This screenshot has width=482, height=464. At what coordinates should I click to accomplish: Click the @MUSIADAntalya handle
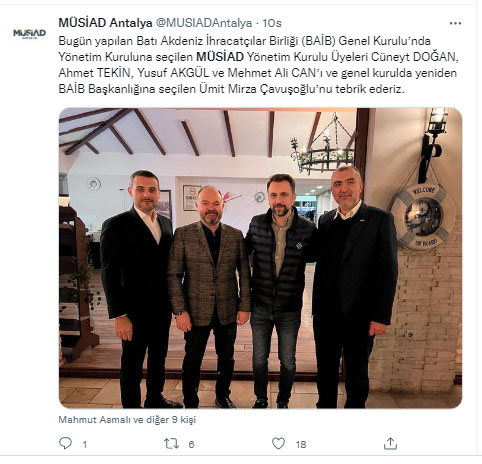click(x=204, y=23)
